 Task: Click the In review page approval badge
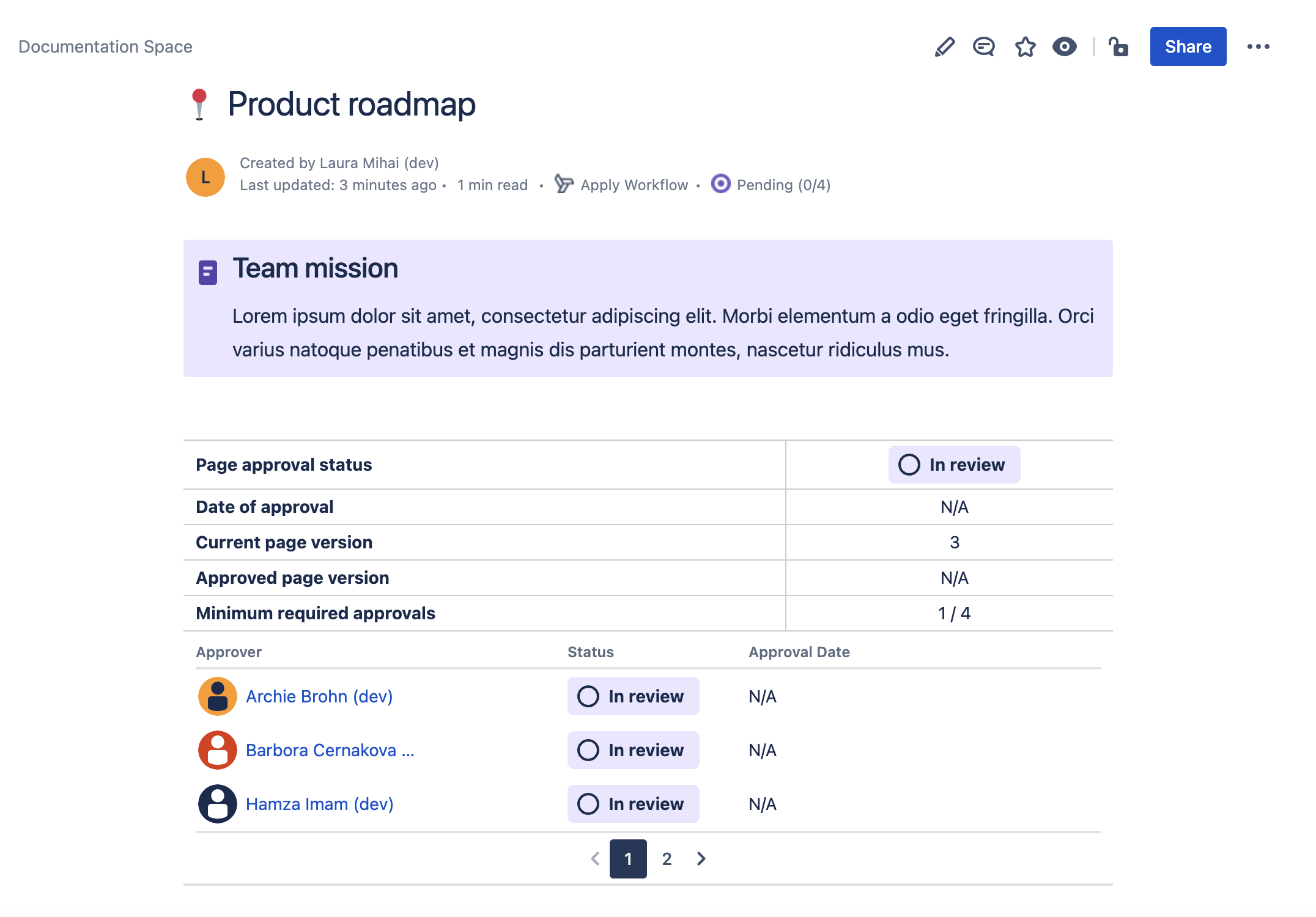point(954,465)
